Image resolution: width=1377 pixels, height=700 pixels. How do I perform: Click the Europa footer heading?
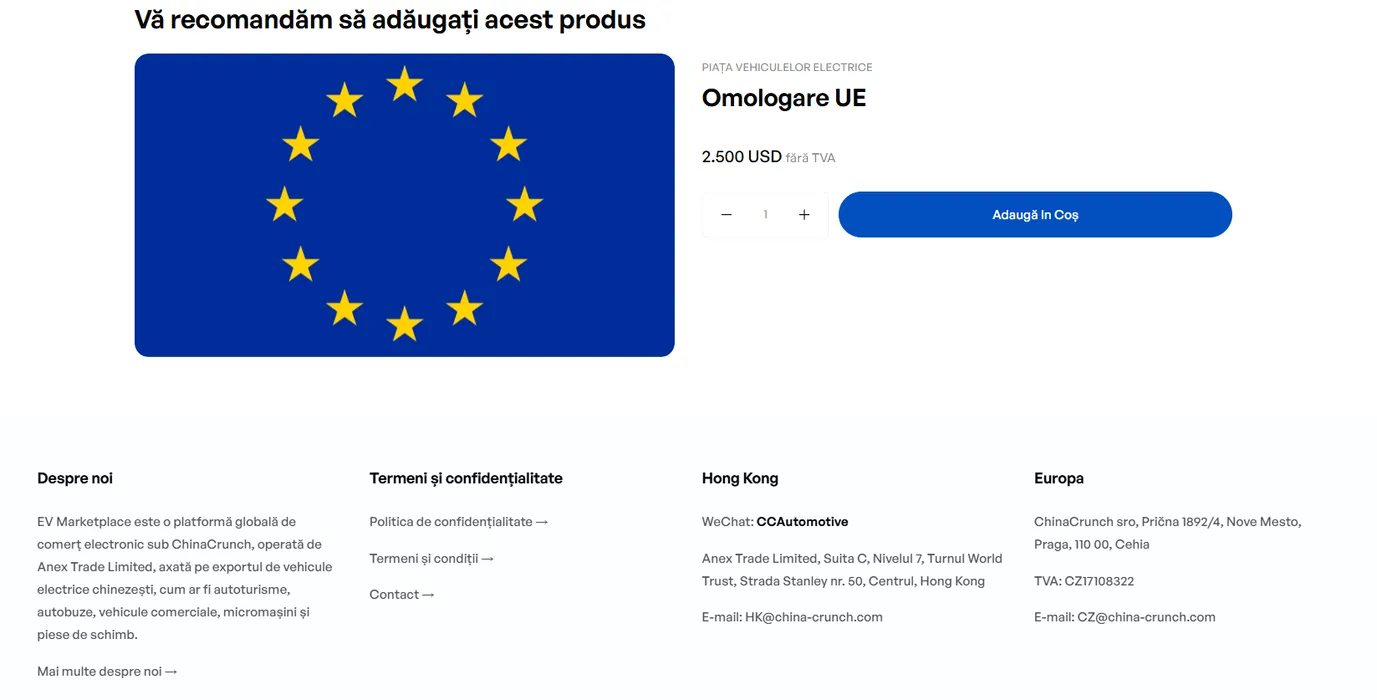[1059, 478]
